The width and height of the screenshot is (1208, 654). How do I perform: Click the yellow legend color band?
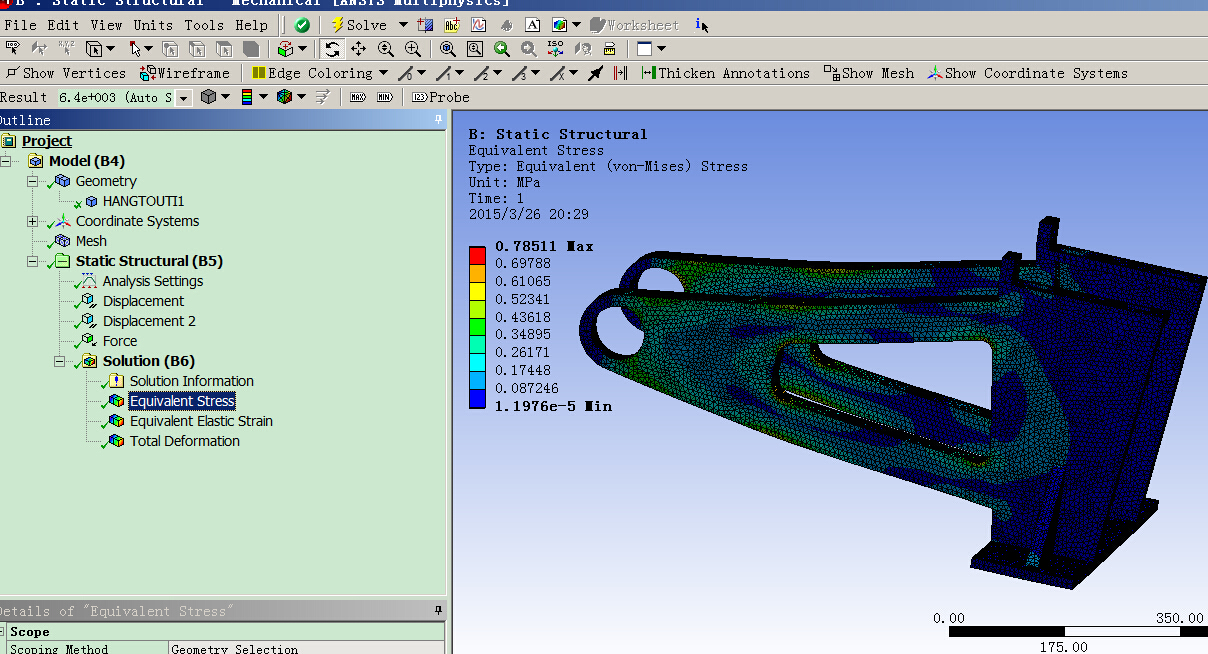click(x=477, y=291)
